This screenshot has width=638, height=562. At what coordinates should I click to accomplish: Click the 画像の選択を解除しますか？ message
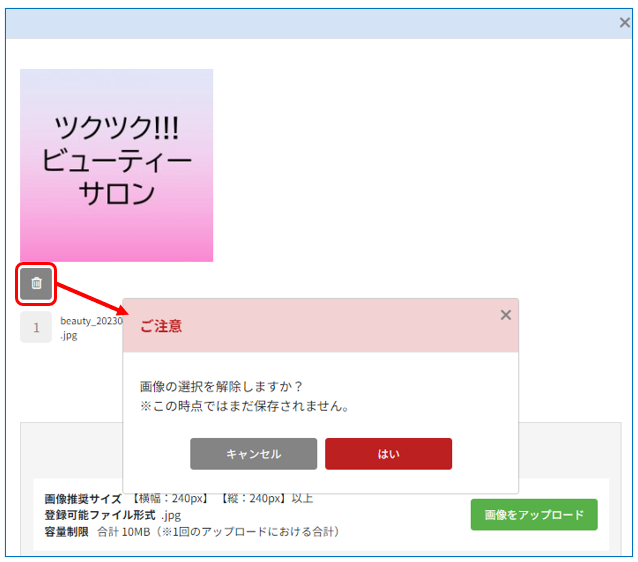pyautogui.click(x=221, y=386)
